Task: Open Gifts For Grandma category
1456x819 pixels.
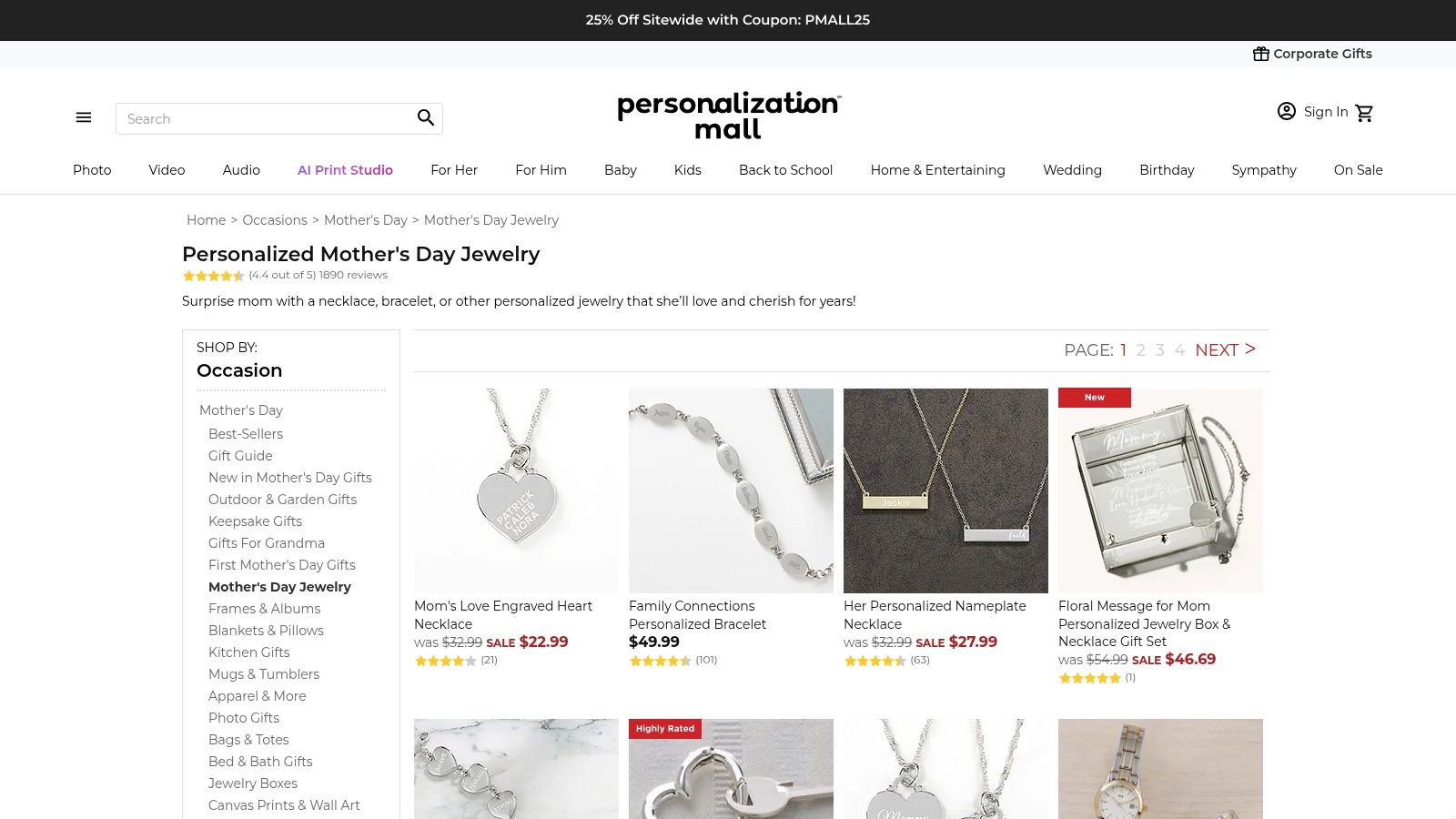Action: (x=267, y=543)
